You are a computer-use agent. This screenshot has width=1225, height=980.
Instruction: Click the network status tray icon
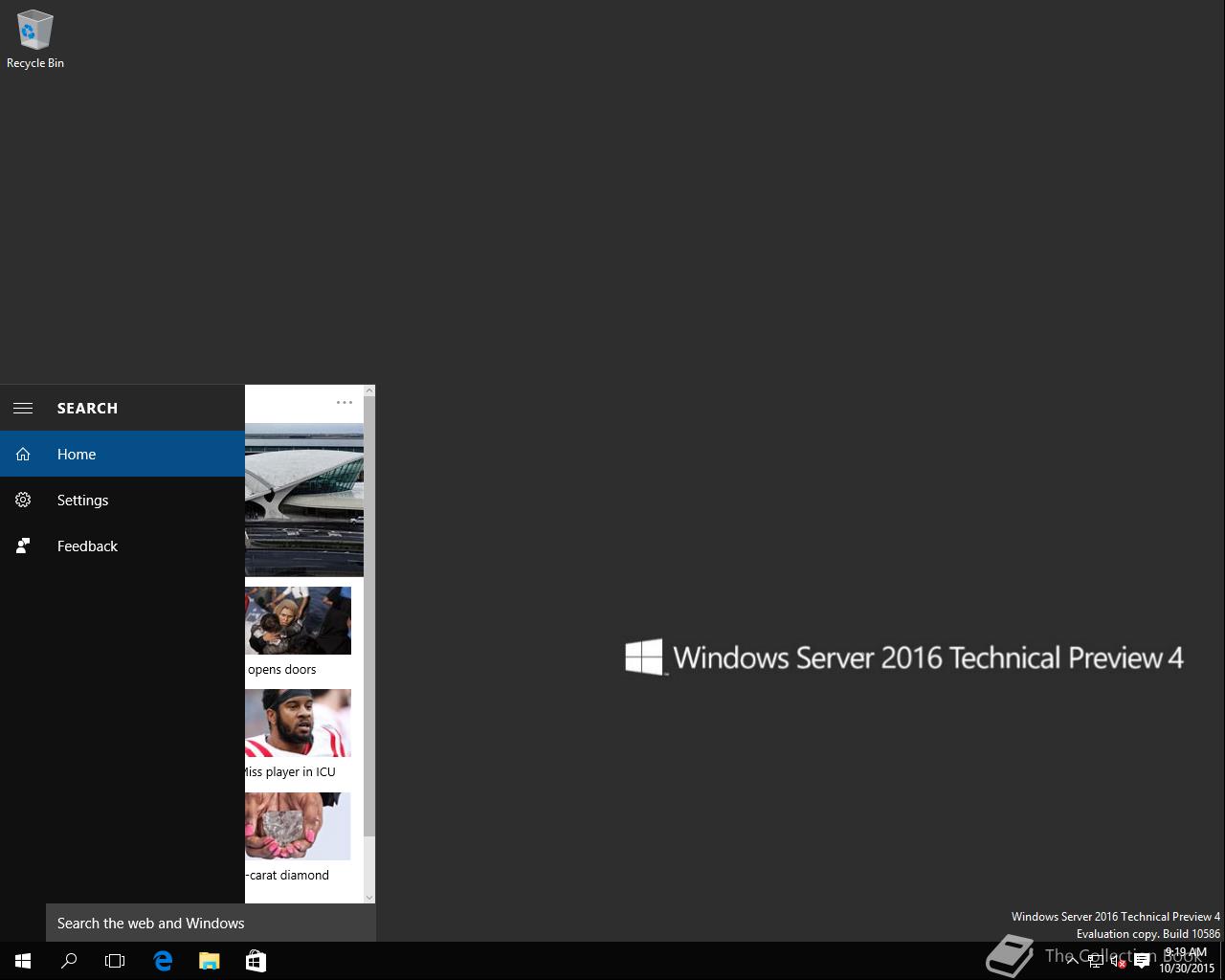tap(1096, 961)
